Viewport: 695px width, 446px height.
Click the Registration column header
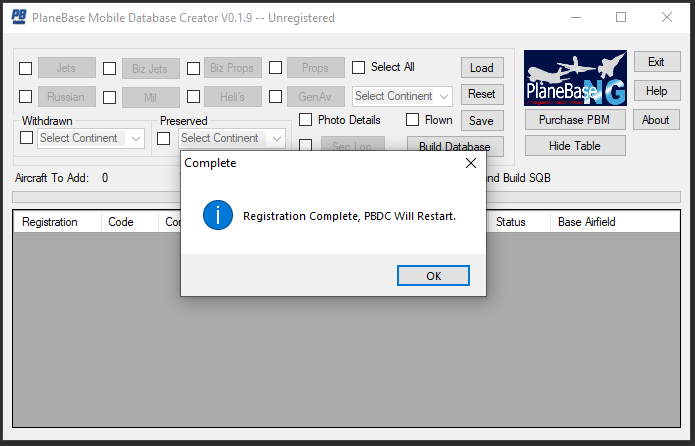point(57,222)
